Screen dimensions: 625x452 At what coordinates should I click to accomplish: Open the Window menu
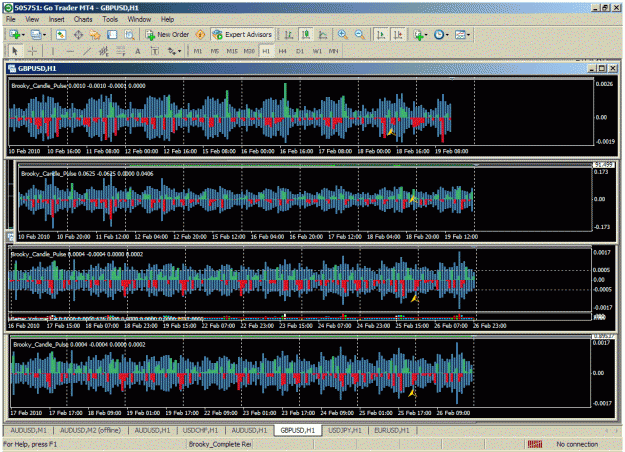point(139,19)
